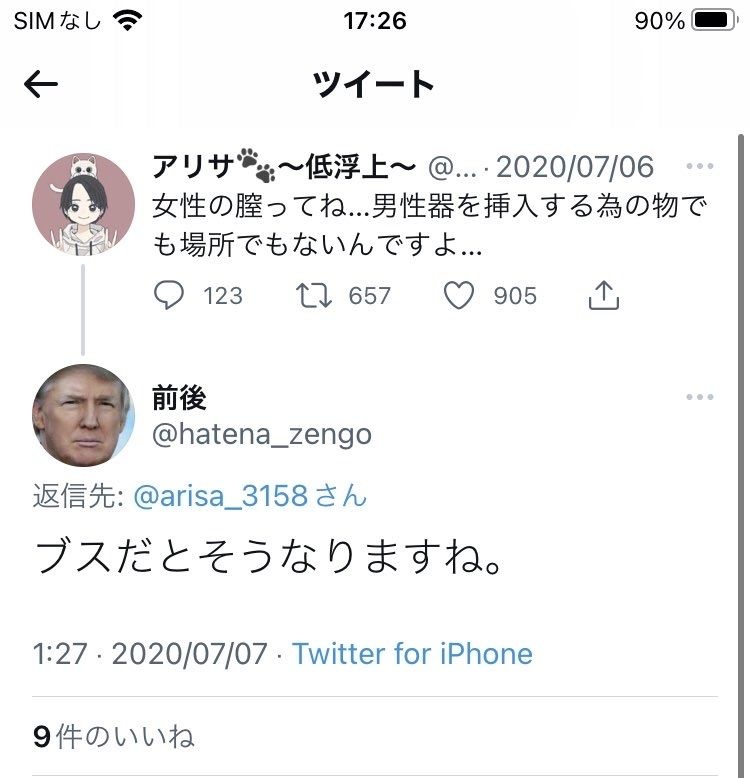Tap the reply bubble icon with 123
Viewport: 750px width, 778px height.
click(x=170, y=295)
